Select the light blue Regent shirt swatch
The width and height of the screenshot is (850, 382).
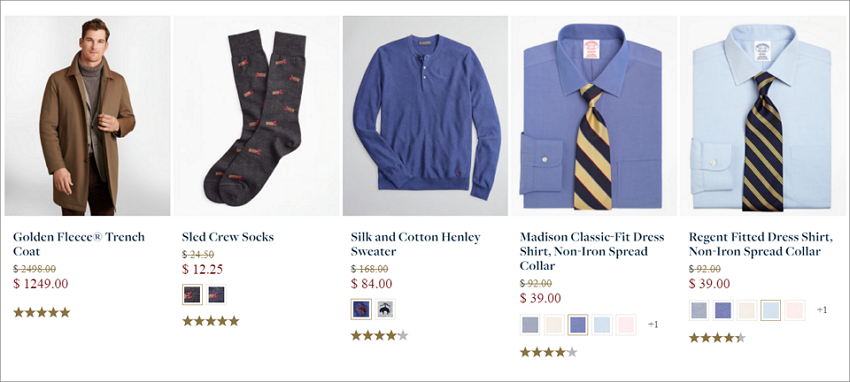point(771,310)
